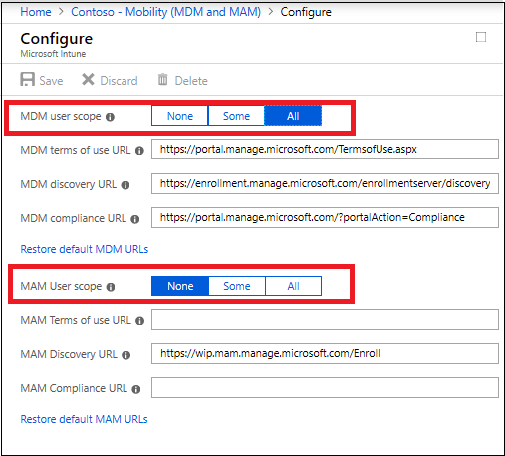
Task: Click the Delete label in the toolbar
Action: tap(191, 81)
